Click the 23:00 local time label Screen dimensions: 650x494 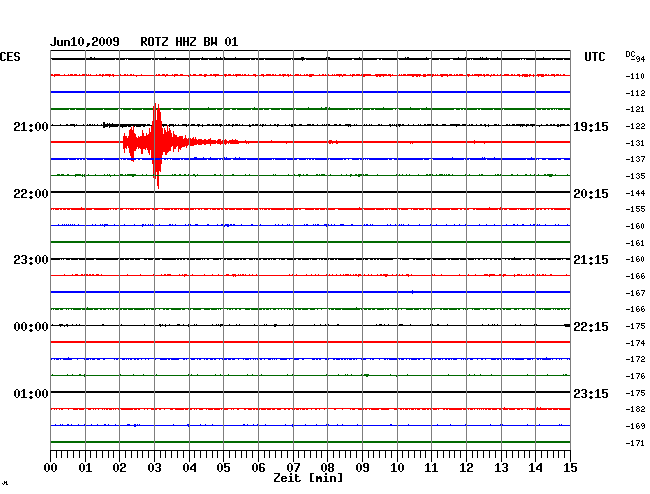[31, 260]
